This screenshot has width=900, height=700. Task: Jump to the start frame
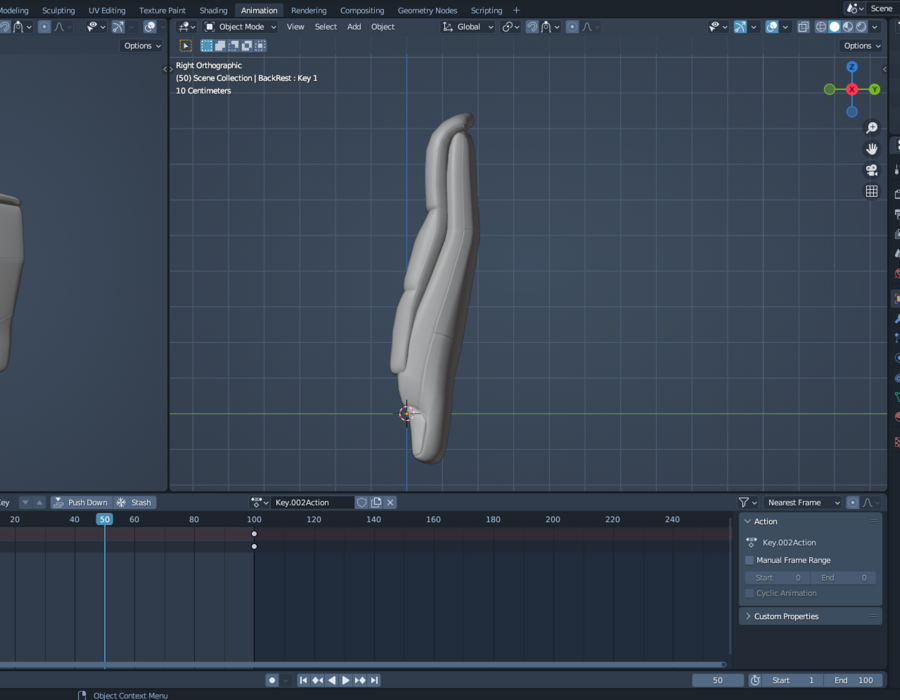(303, 680)
